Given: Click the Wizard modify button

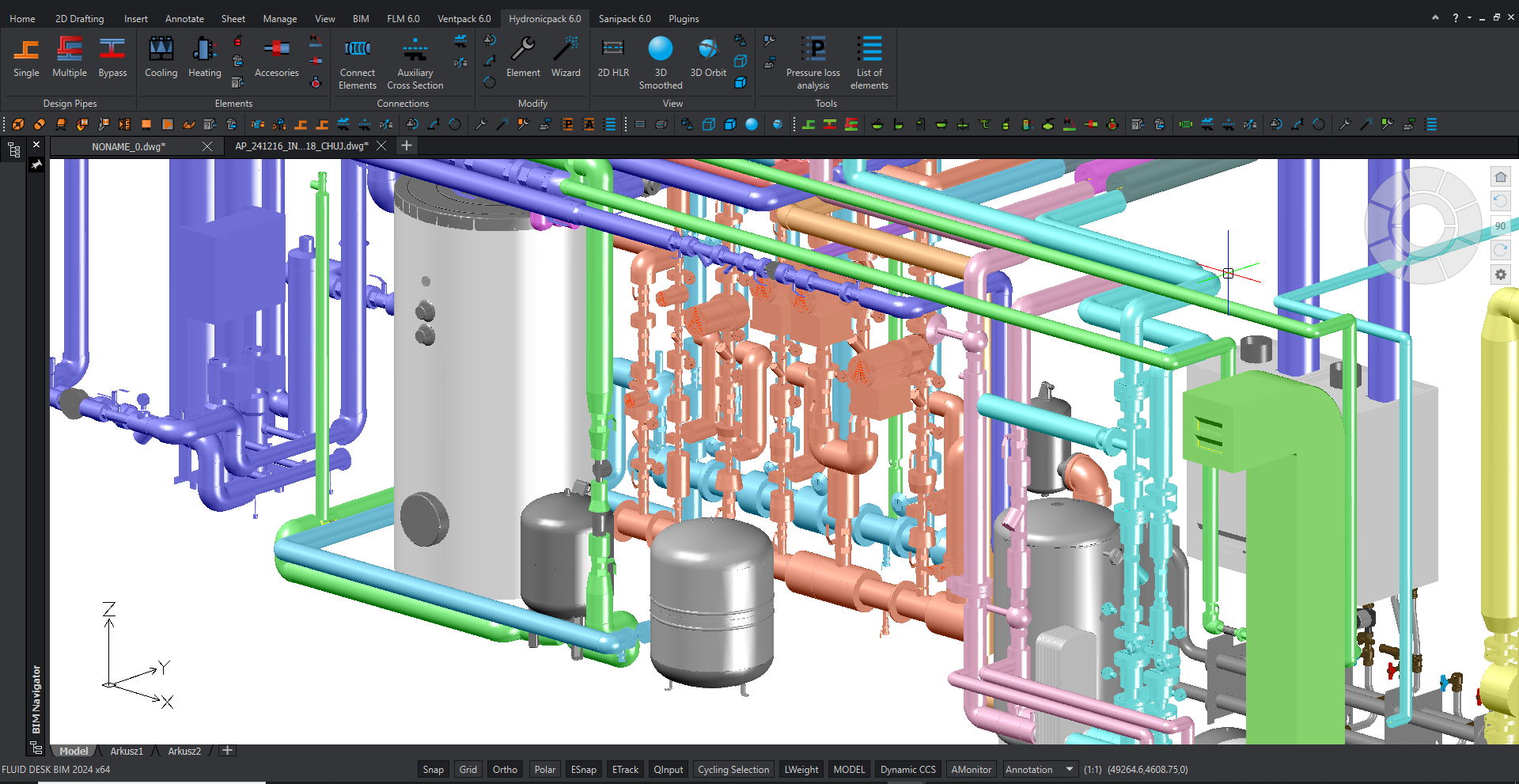Looking at the screenshot, I should click(x=566, y=58).
